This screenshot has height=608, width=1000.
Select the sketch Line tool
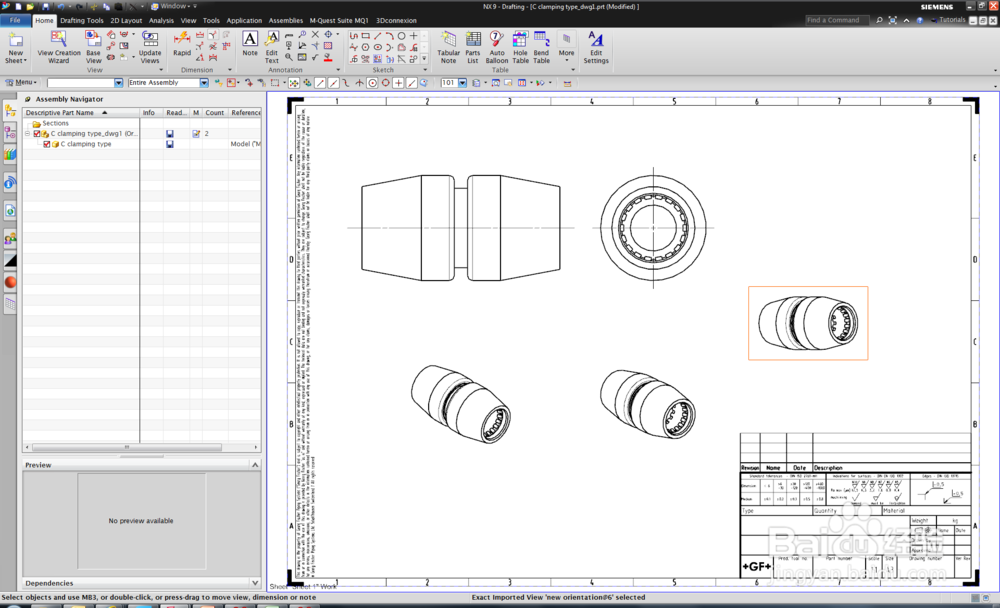point(378,36)
